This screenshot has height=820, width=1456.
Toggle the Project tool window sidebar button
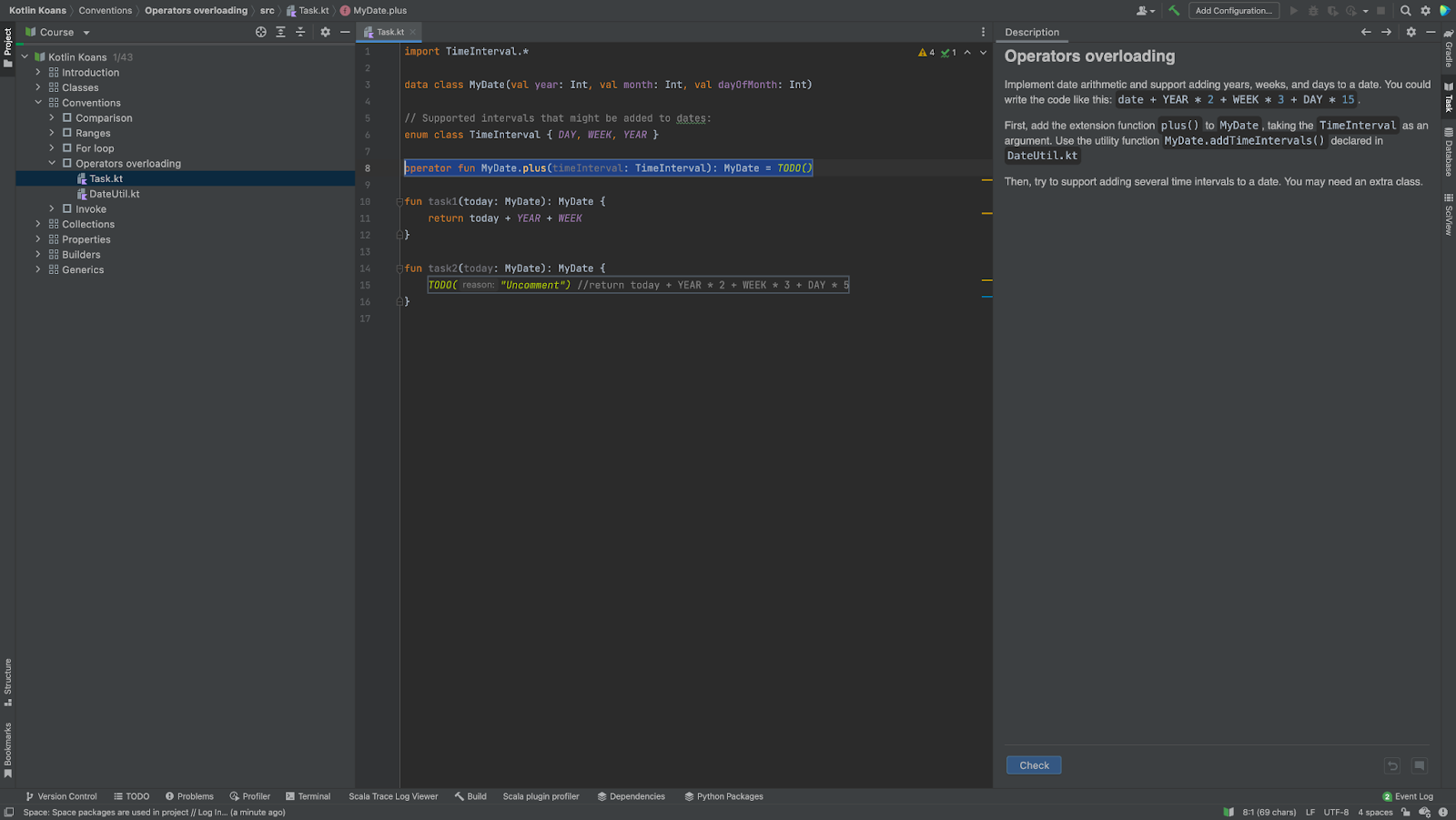(8, 47)
